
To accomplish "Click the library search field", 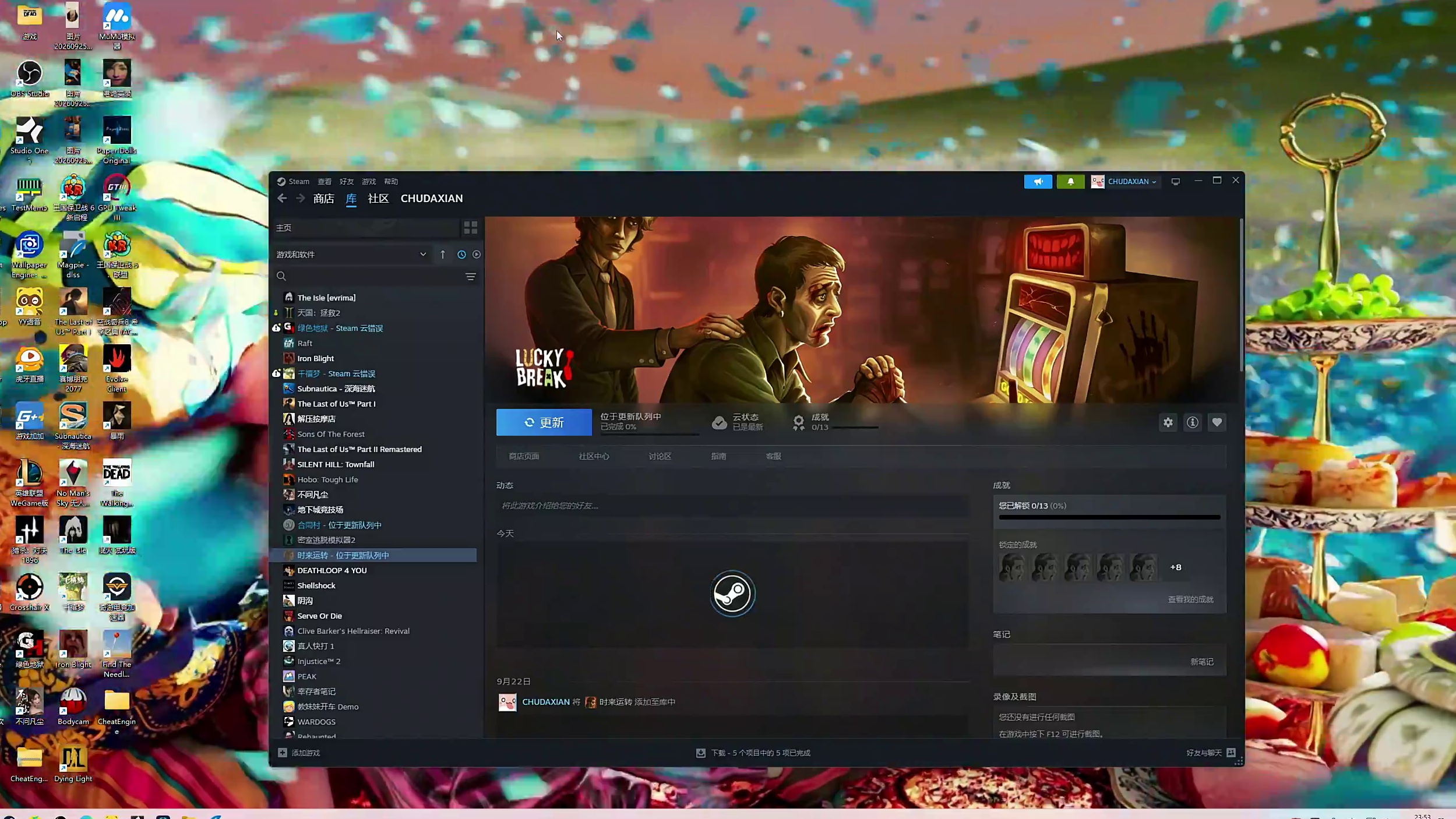I will 370,277.
